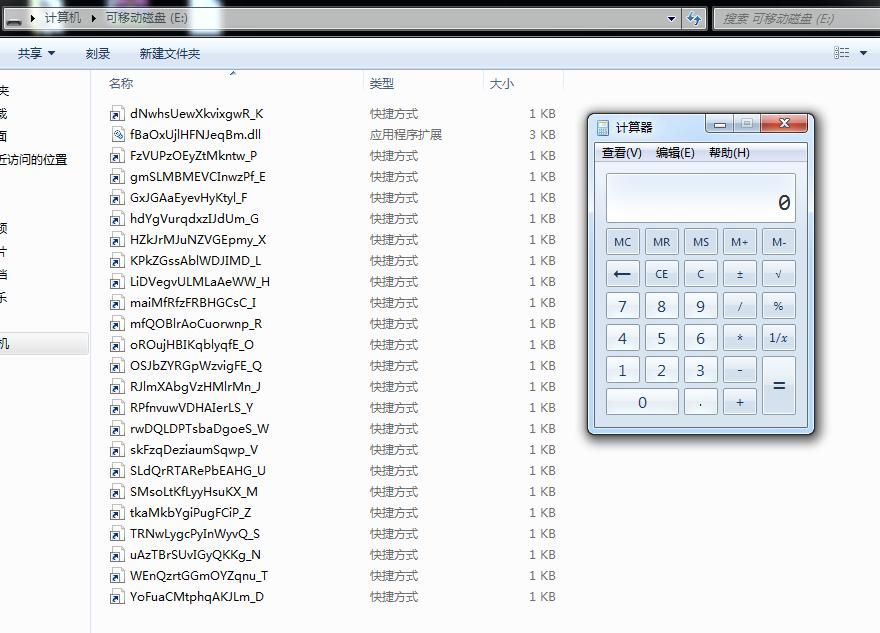Screen dimensions: 880x633
Task: Open the 查看(V) menu in the calculator
Action: (x=621, y=153)
